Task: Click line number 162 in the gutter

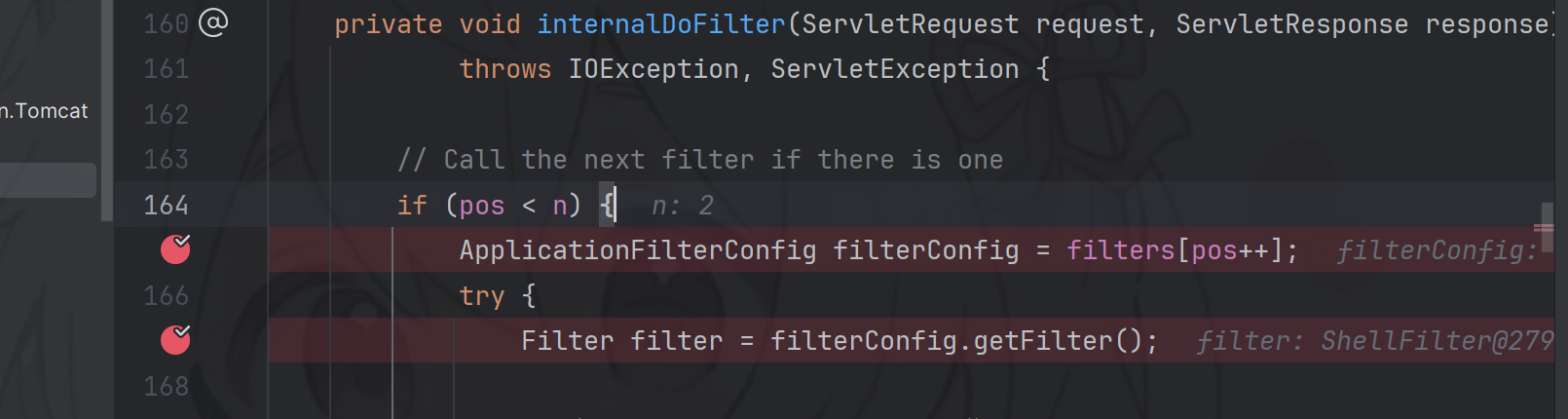Action: point(166,114)
